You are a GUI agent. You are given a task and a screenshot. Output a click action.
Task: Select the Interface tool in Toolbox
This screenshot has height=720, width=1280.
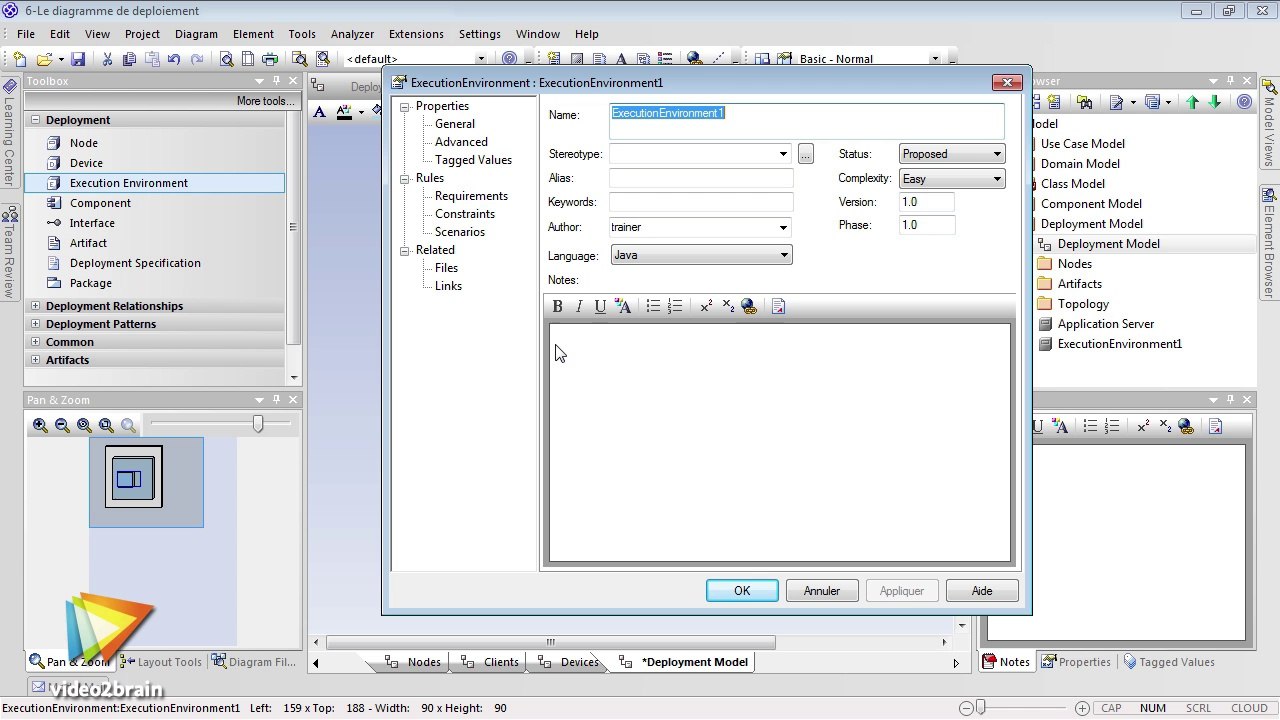tap(92, 223)
